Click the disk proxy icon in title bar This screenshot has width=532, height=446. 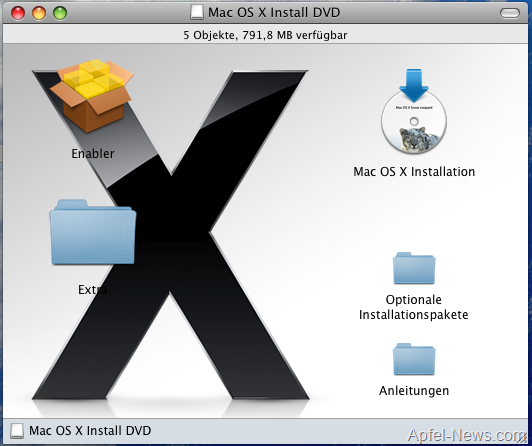[196, 13]
